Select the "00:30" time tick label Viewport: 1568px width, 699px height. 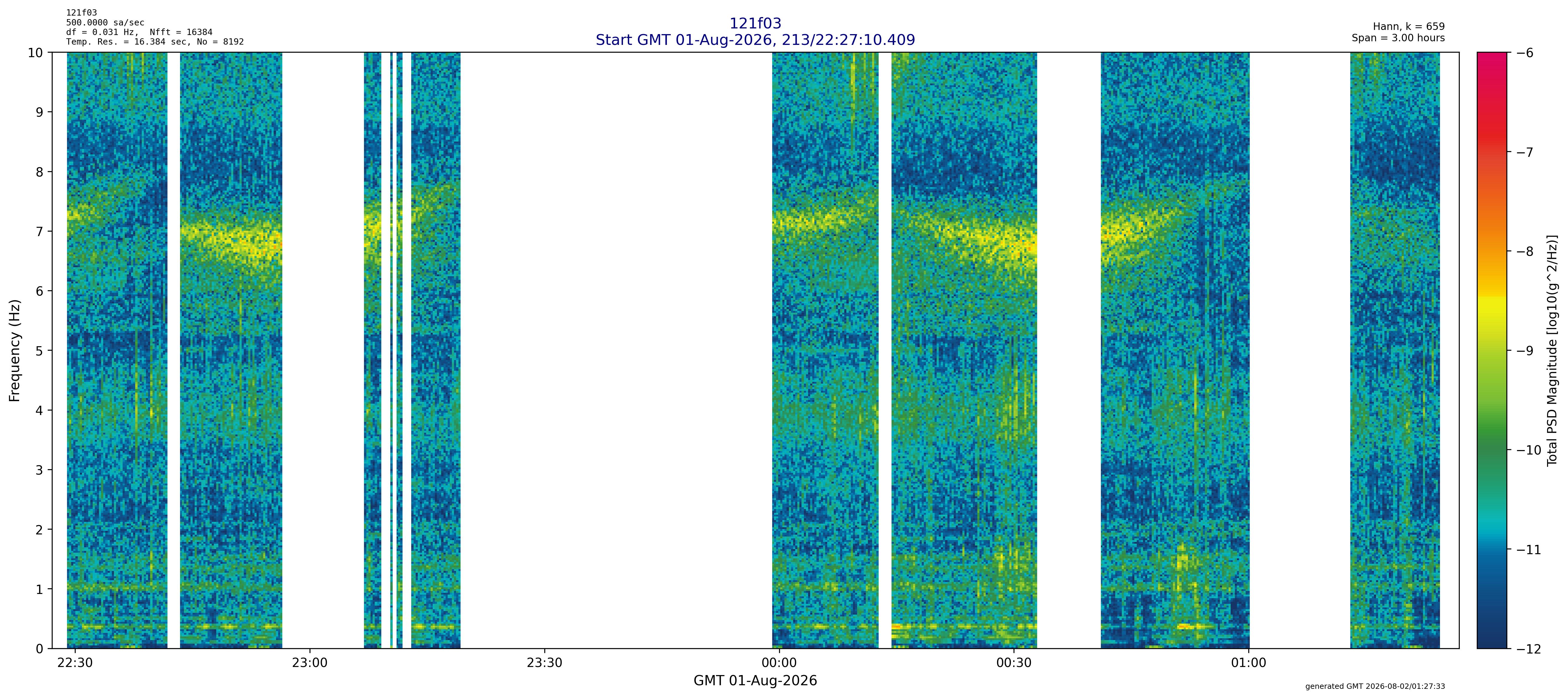point(1014,663)
